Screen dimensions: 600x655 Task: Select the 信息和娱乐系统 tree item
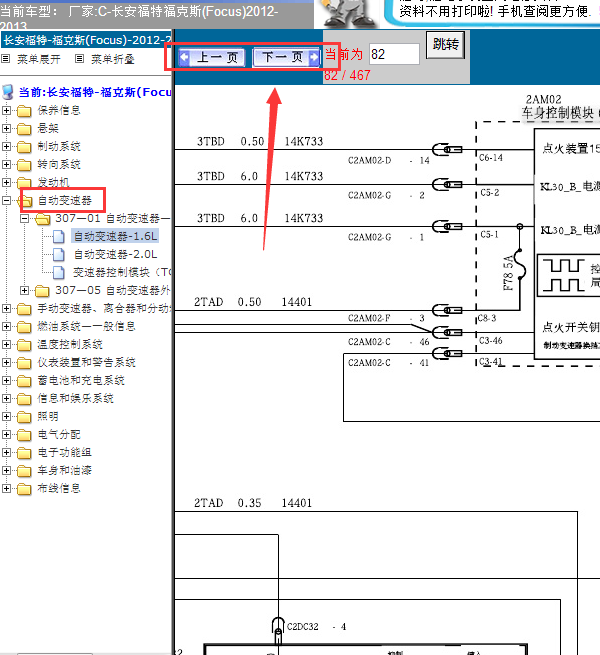pos(75,399)
